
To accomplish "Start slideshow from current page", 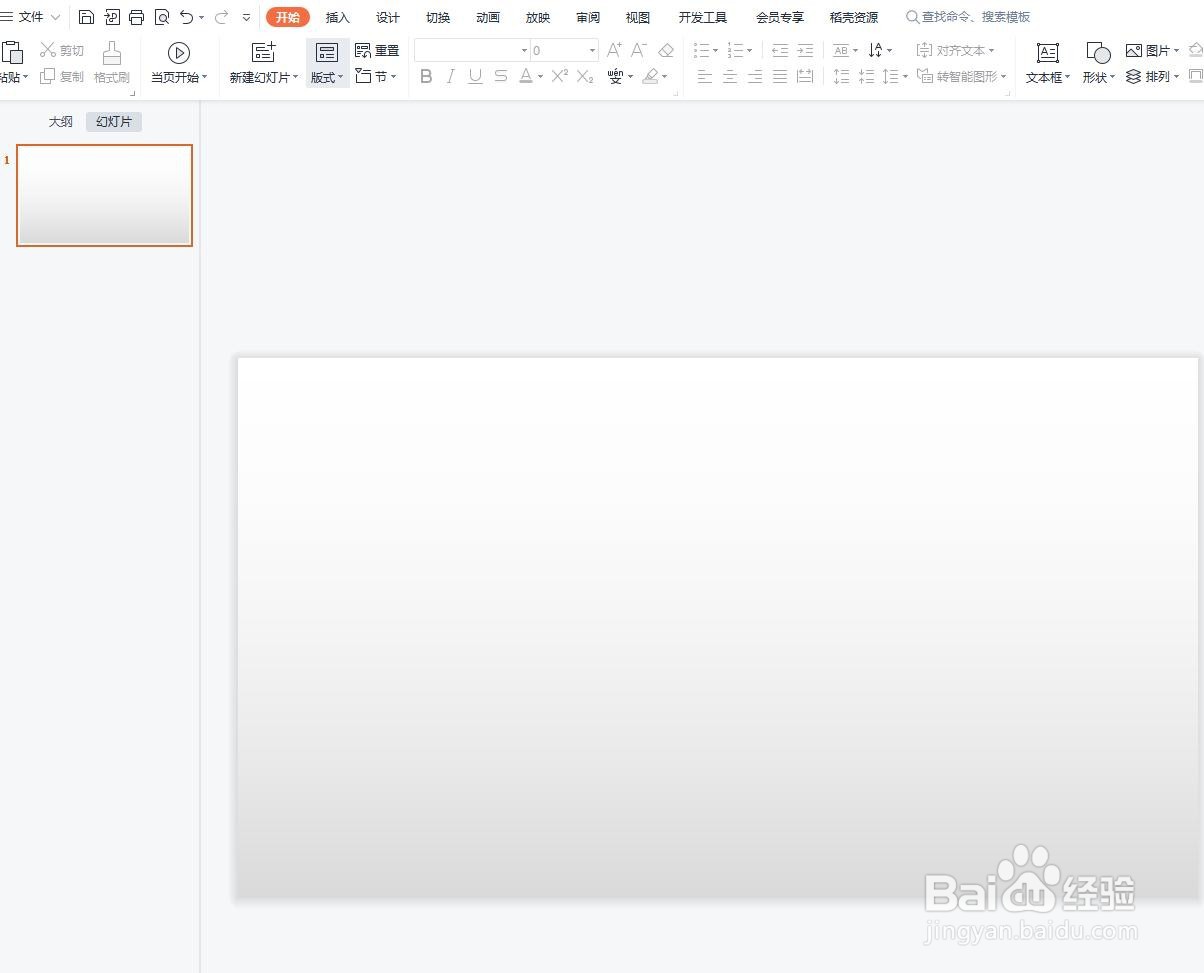I will [x=178, y=60].
